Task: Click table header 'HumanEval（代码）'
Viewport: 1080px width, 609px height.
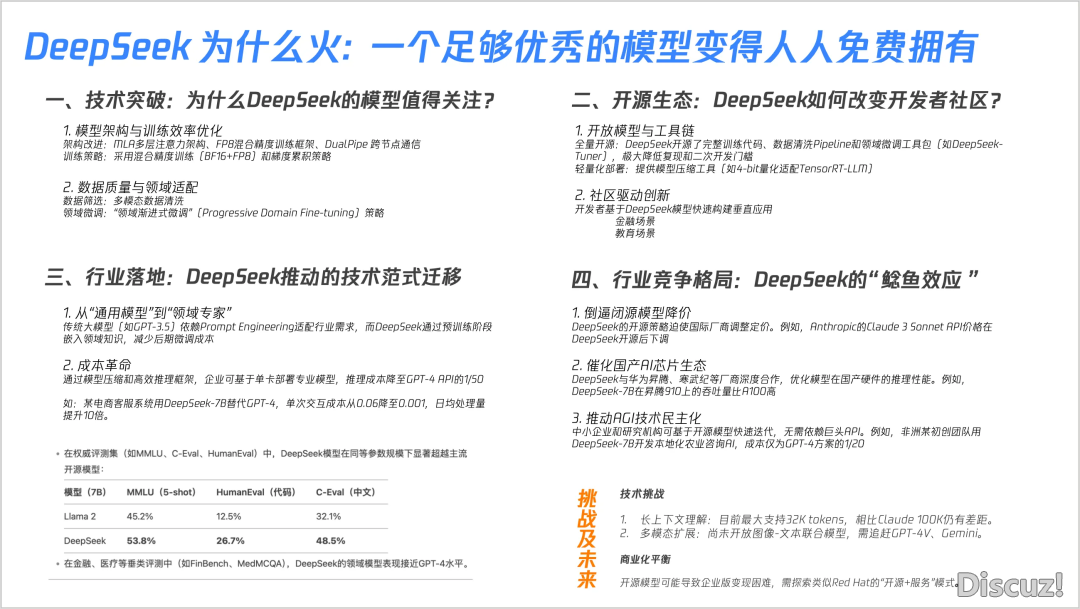Action: (256, 492)
